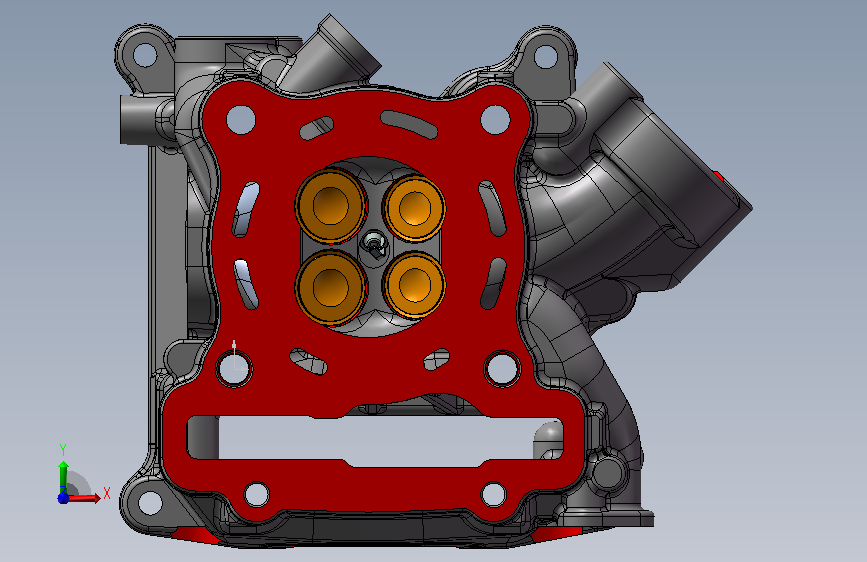Select the top-left mounting lug hole
Image resolution: width=867 pixels, height=562 pixels.
[145, 54]
